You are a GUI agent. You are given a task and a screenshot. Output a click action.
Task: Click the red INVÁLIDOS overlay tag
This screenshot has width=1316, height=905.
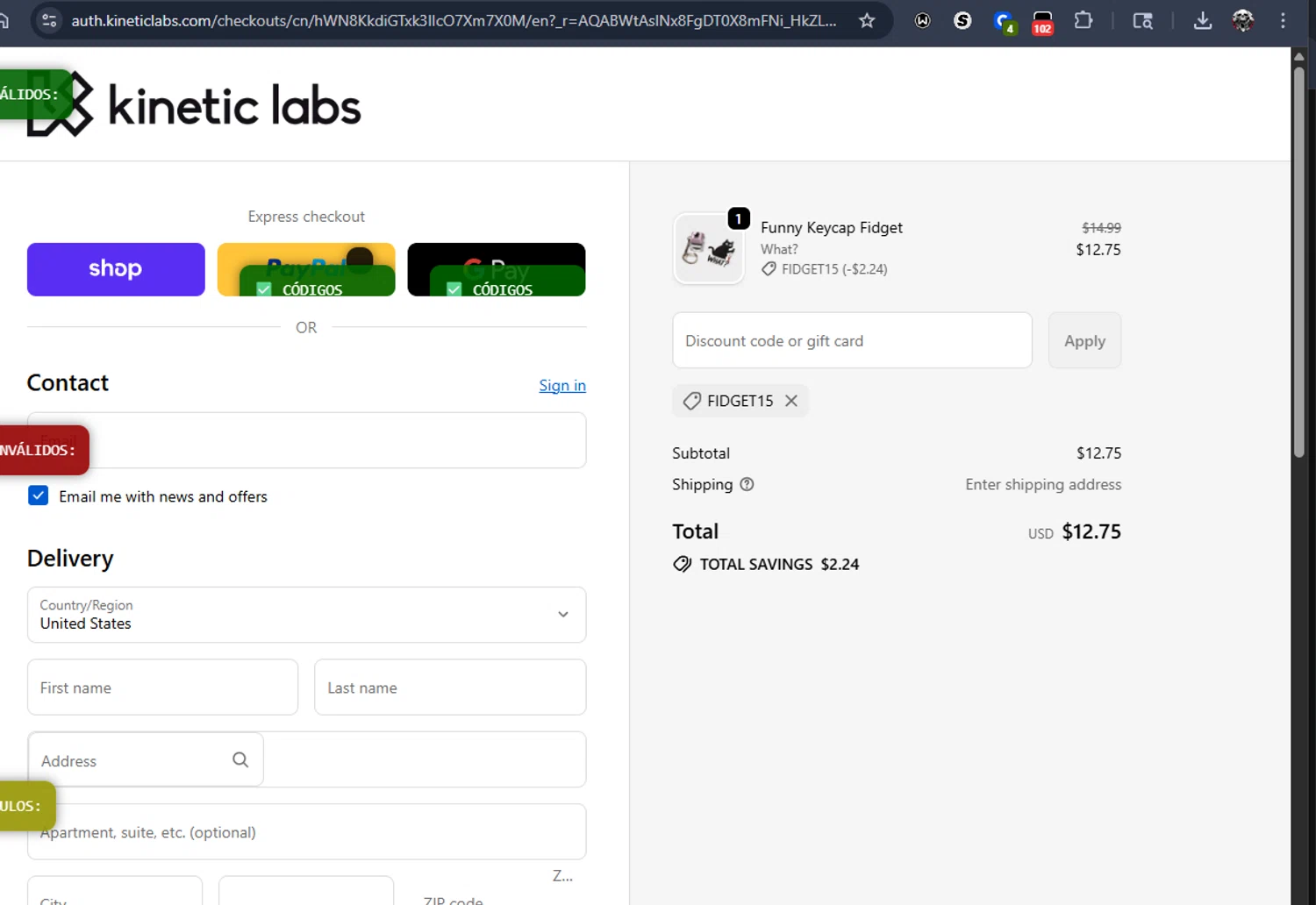click(42, 450)
